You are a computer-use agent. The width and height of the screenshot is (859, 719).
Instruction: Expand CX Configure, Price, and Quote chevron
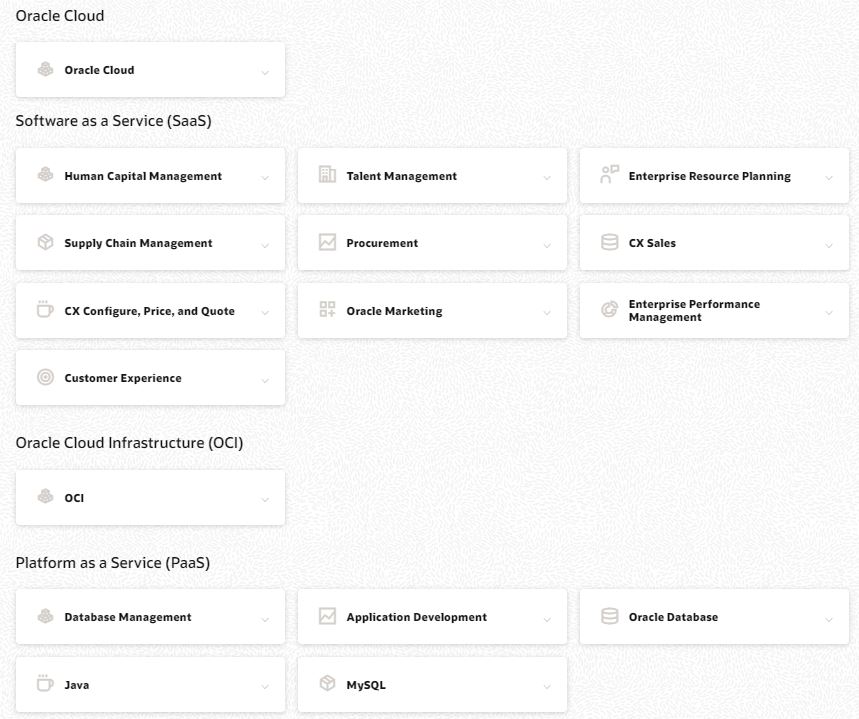pos(265,313)
